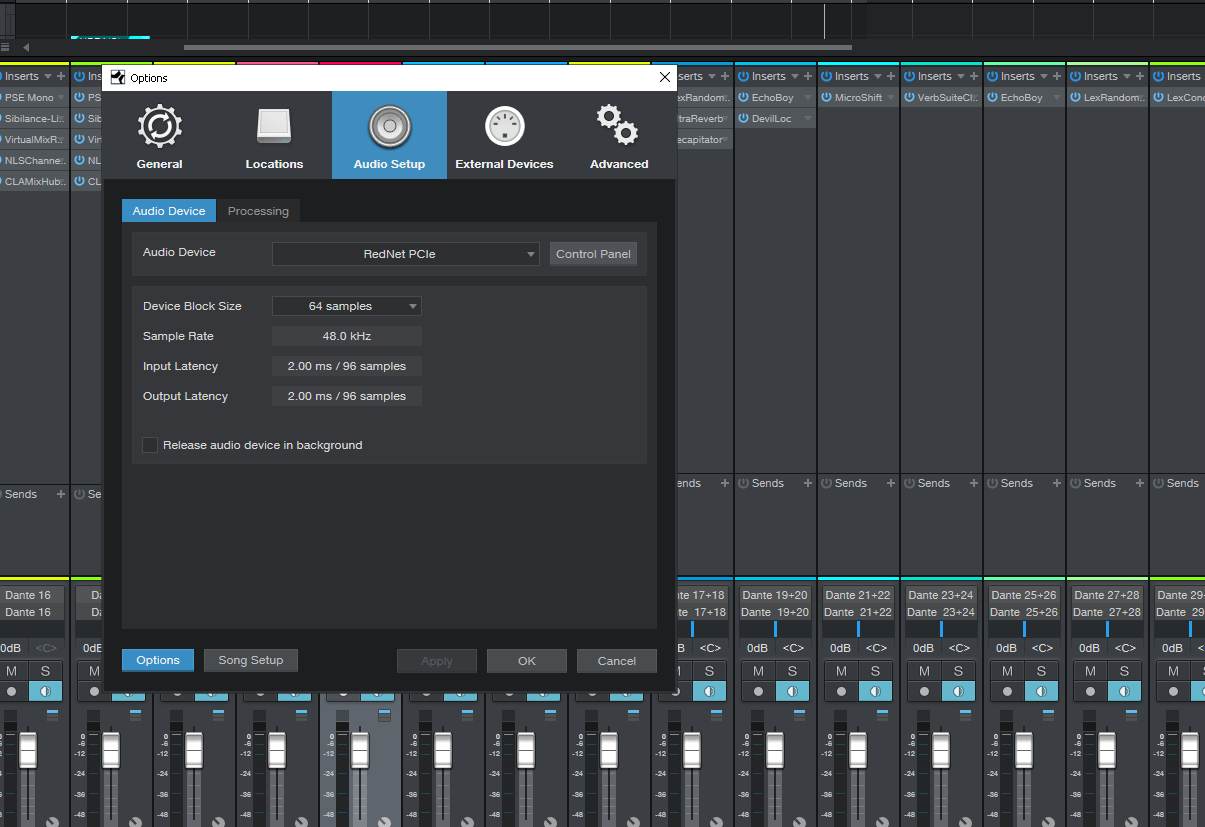
Task: Enable Release audio device in background
Action: point(150,445)
